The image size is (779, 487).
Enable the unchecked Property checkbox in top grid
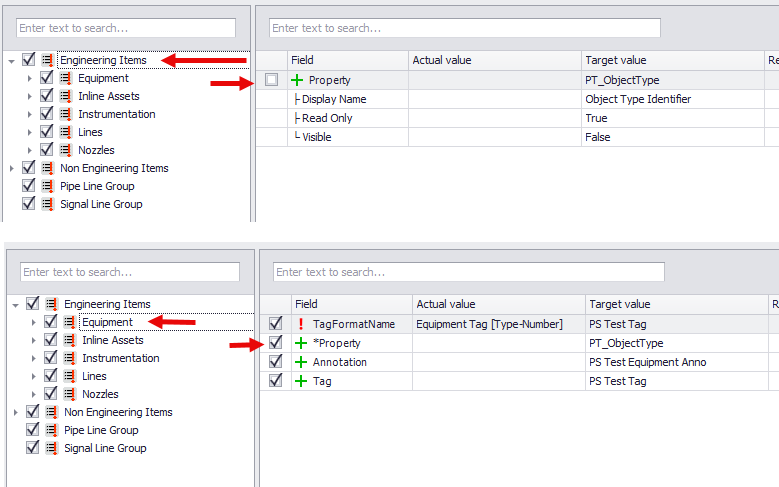click(272, 80)
